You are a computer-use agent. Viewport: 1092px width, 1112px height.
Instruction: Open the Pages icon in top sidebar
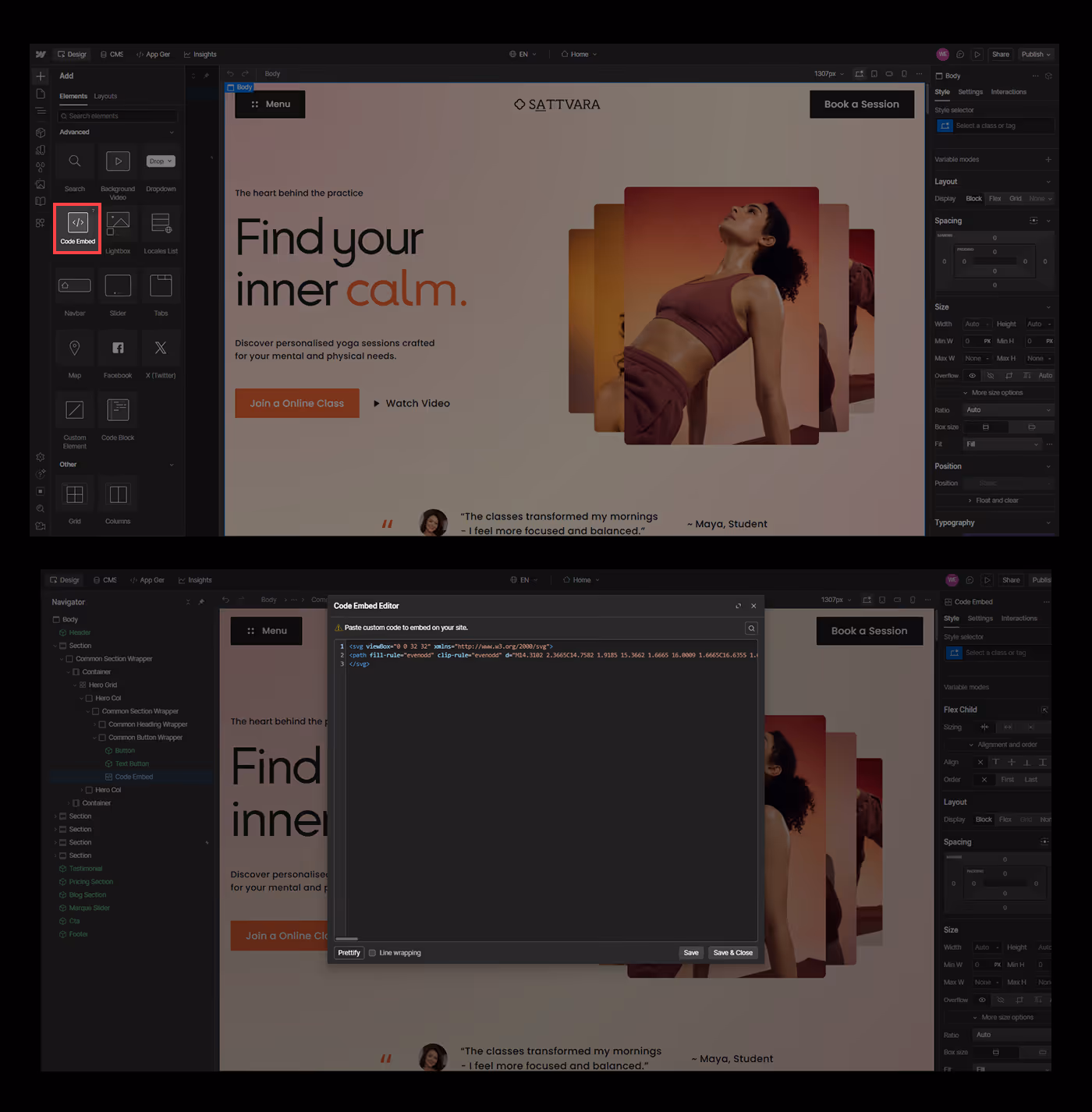pos(41,94)
